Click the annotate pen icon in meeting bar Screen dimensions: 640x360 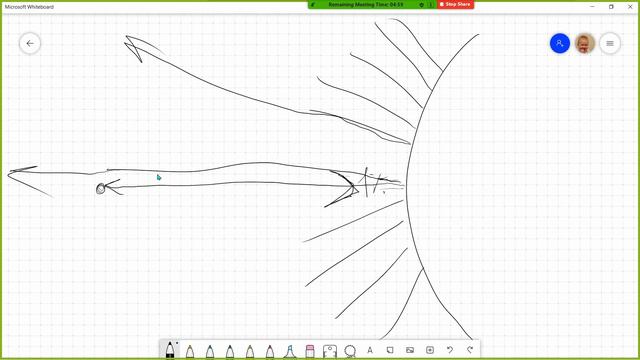(313, 4)
